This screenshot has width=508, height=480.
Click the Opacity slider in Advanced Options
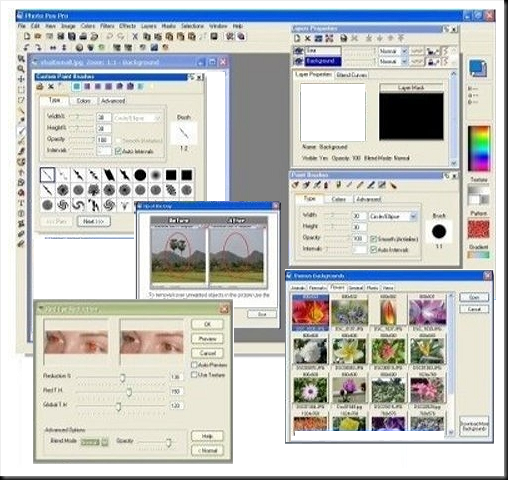169,442
